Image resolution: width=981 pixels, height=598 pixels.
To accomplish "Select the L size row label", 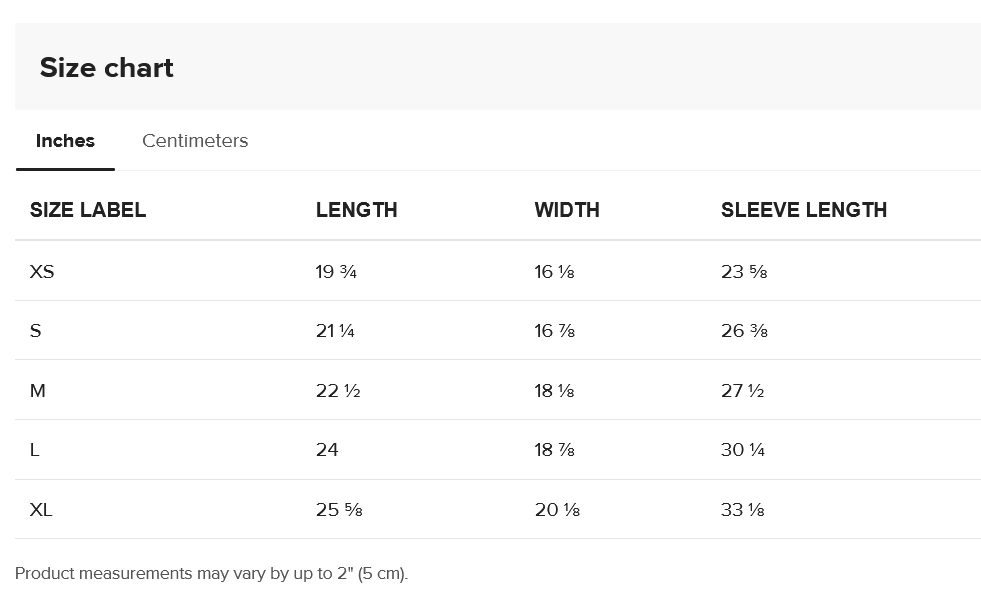I will tap(34, 450).
